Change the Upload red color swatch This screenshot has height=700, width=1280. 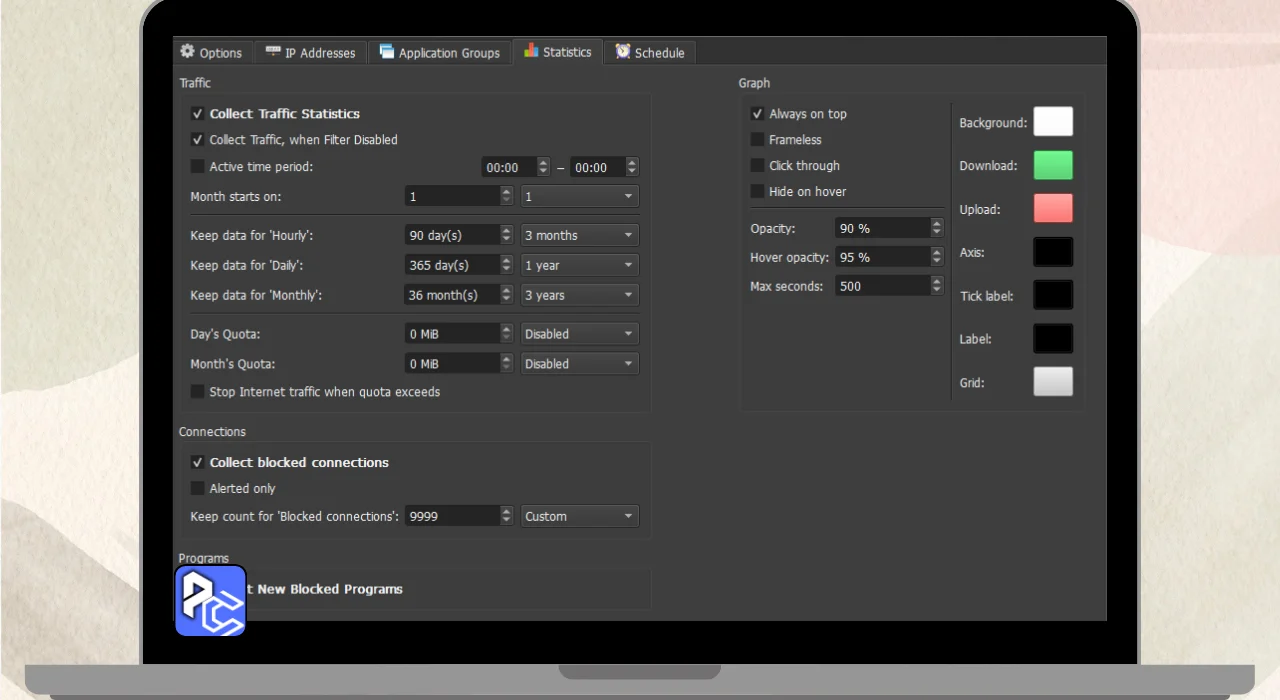click(x=1053, y=209)
